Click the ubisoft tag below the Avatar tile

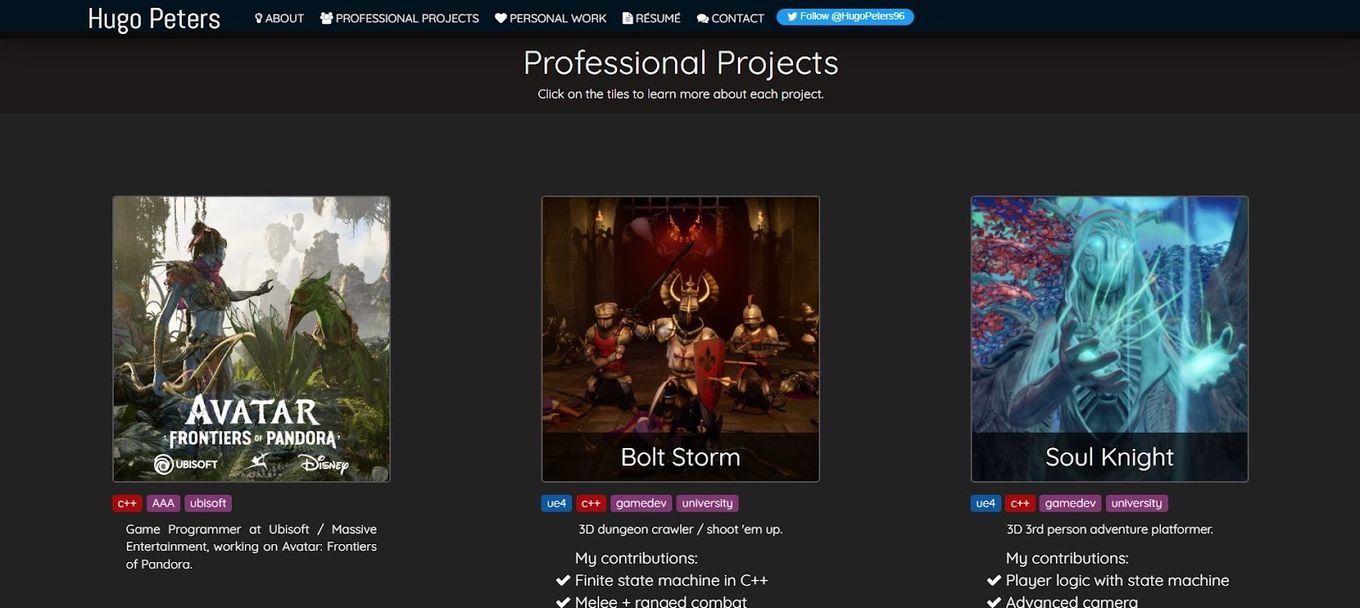tap(208, 502)
